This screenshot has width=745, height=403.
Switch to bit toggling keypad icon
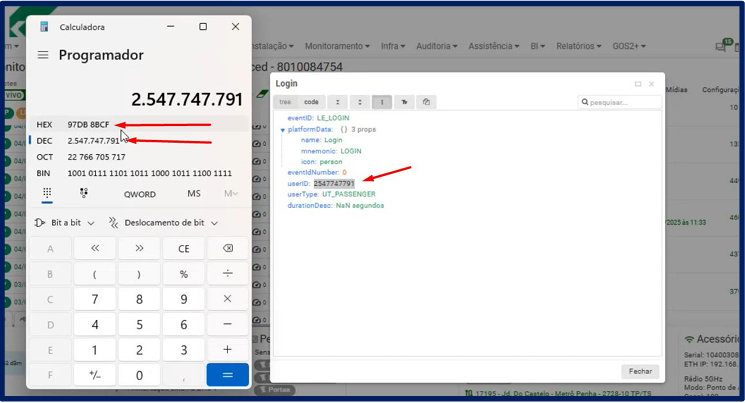point(83,194)
